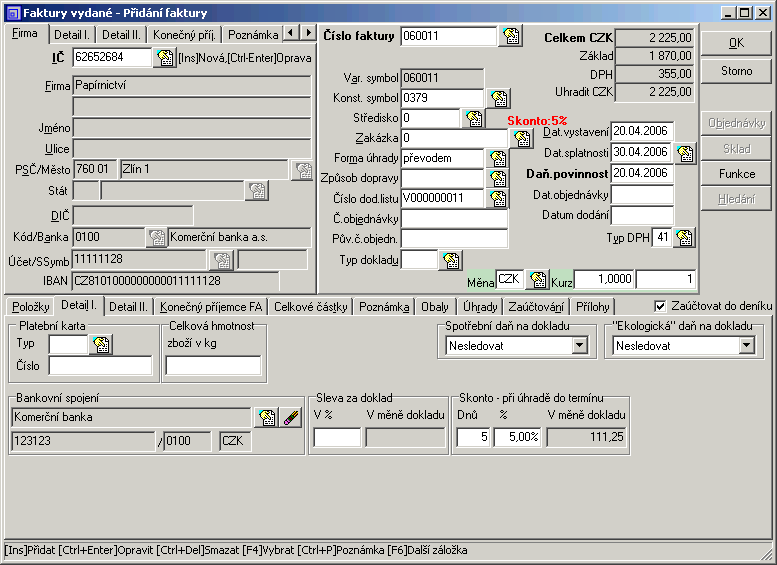Open lookup icon for Platební karta Typ
The image size is (777, 565).
tap(101, 344)
